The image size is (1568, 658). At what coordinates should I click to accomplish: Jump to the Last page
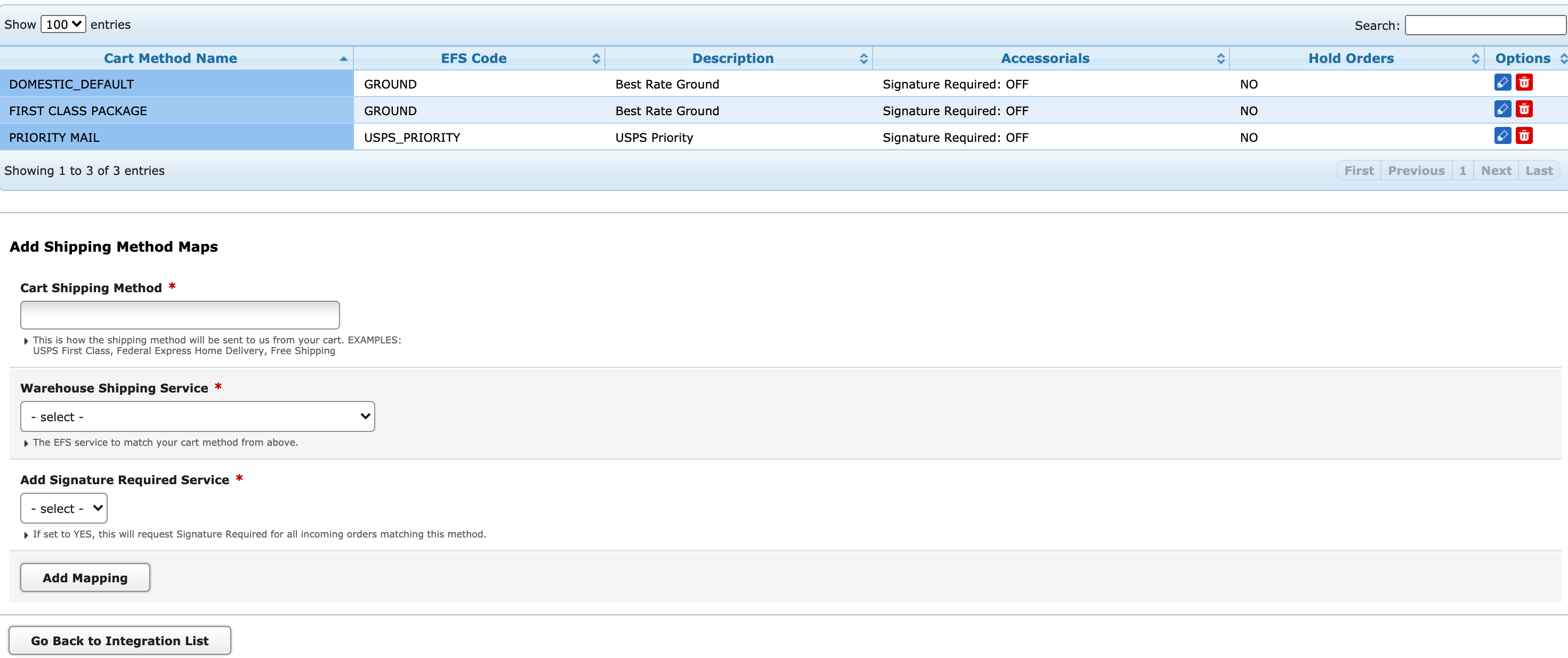click(1539, 171)
